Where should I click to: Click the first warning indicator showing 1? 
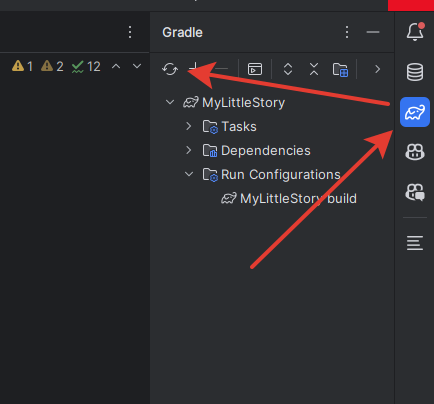pyautogui.click(x=22, y=66)
